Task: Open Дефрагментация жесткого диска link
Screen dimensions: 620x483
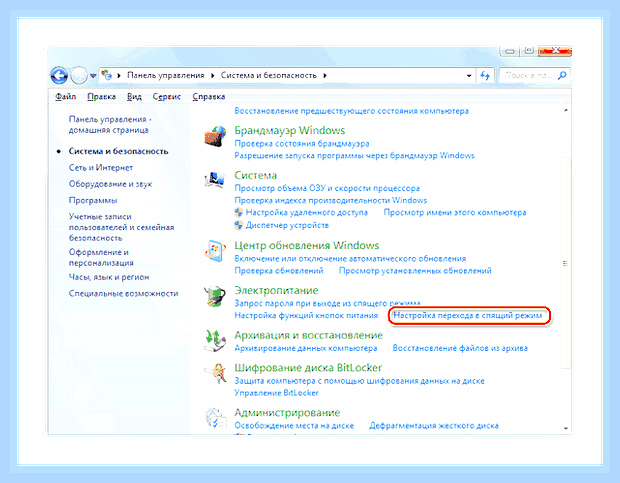Action: click(x=434, y=426)
